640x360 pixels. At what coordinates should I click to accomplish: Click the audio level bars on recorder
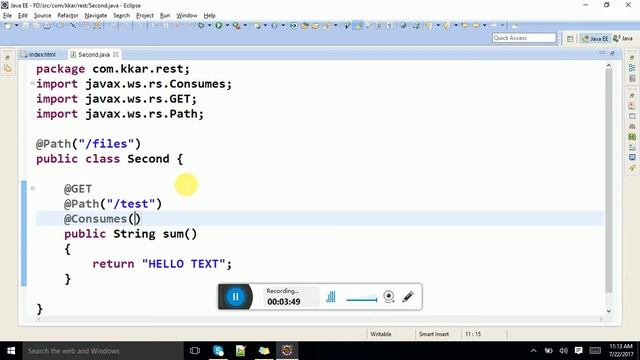[331, 297]
